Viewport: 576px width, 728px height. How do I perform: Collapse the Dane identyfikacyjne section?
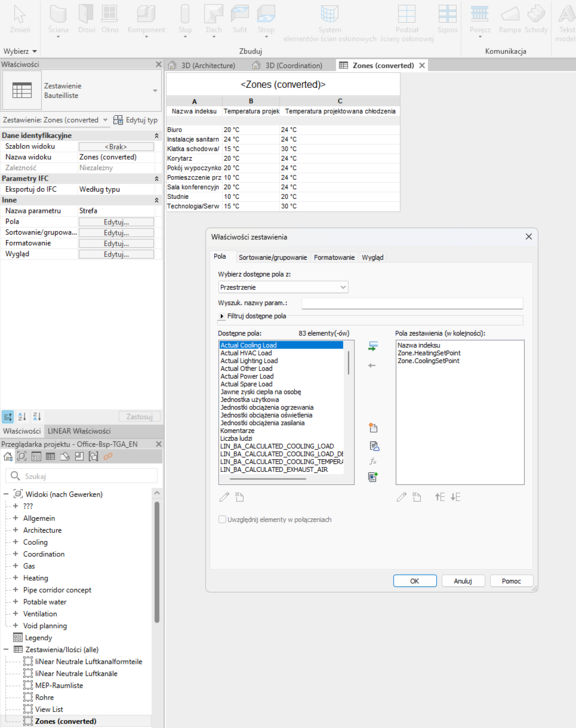(156, 136)
